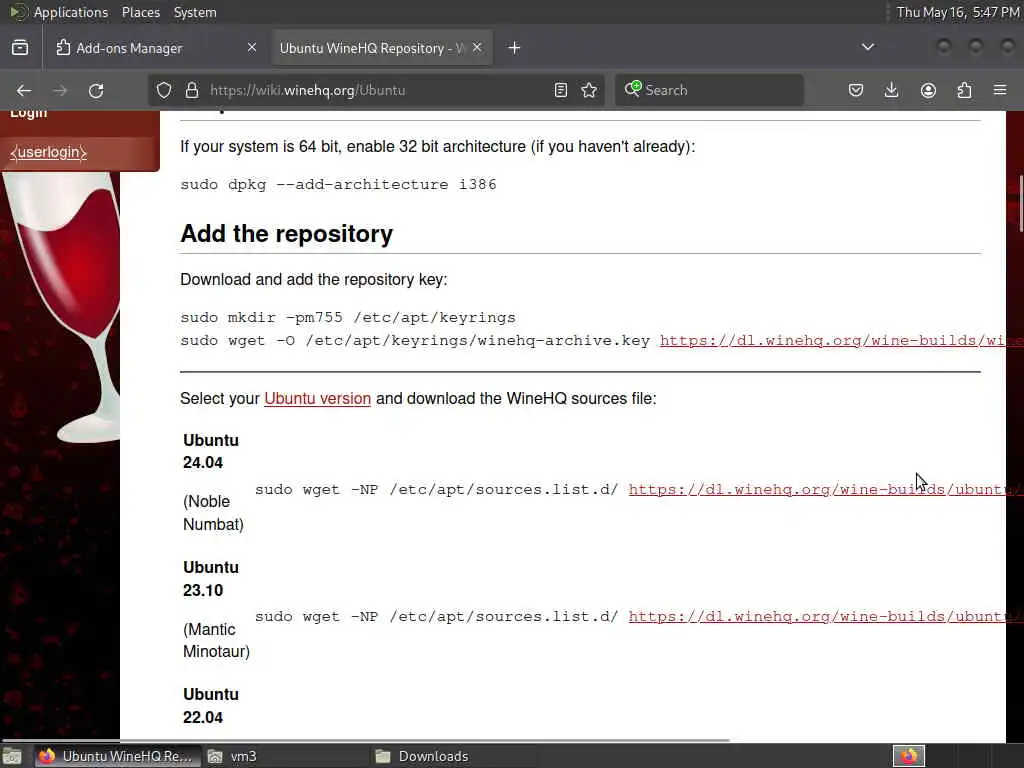
Task: Switch to the Downloads taskbar window
Action: point(452,756)
